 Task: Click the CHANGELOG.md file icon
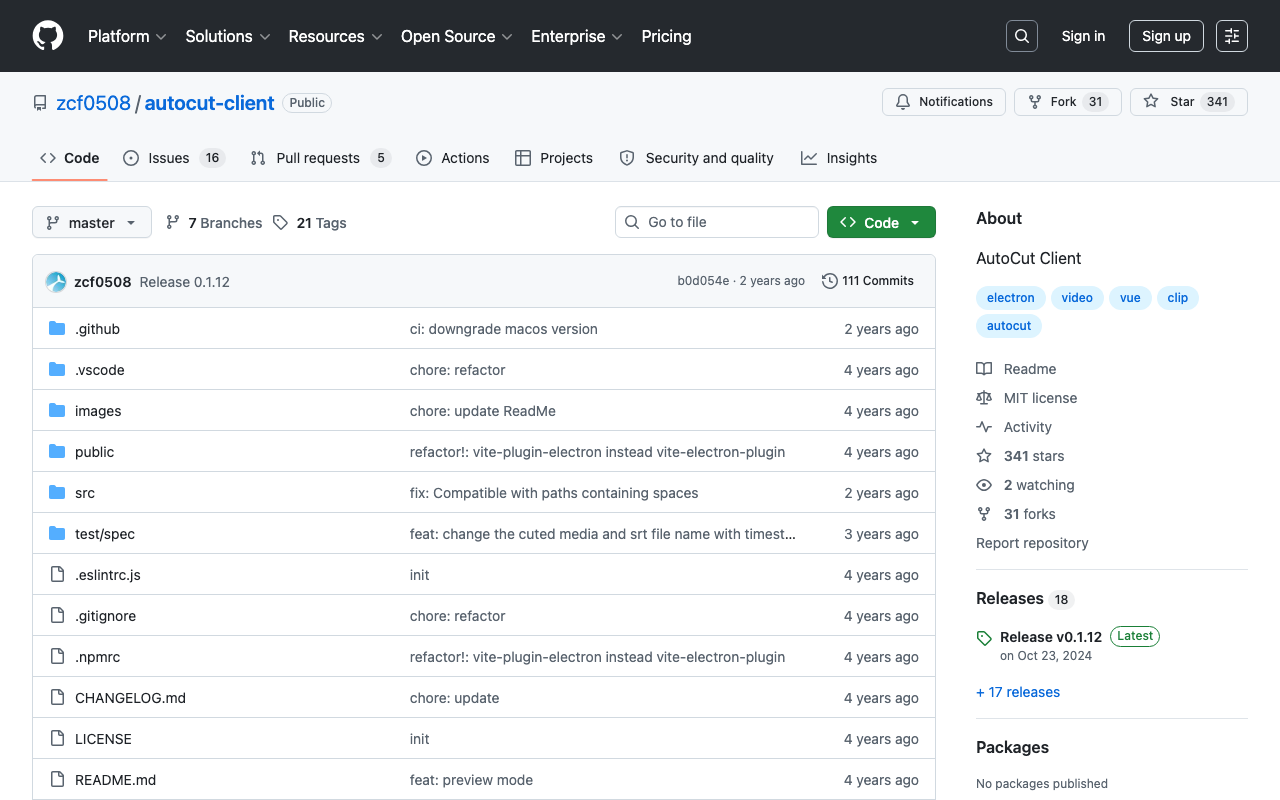(57, 698)
